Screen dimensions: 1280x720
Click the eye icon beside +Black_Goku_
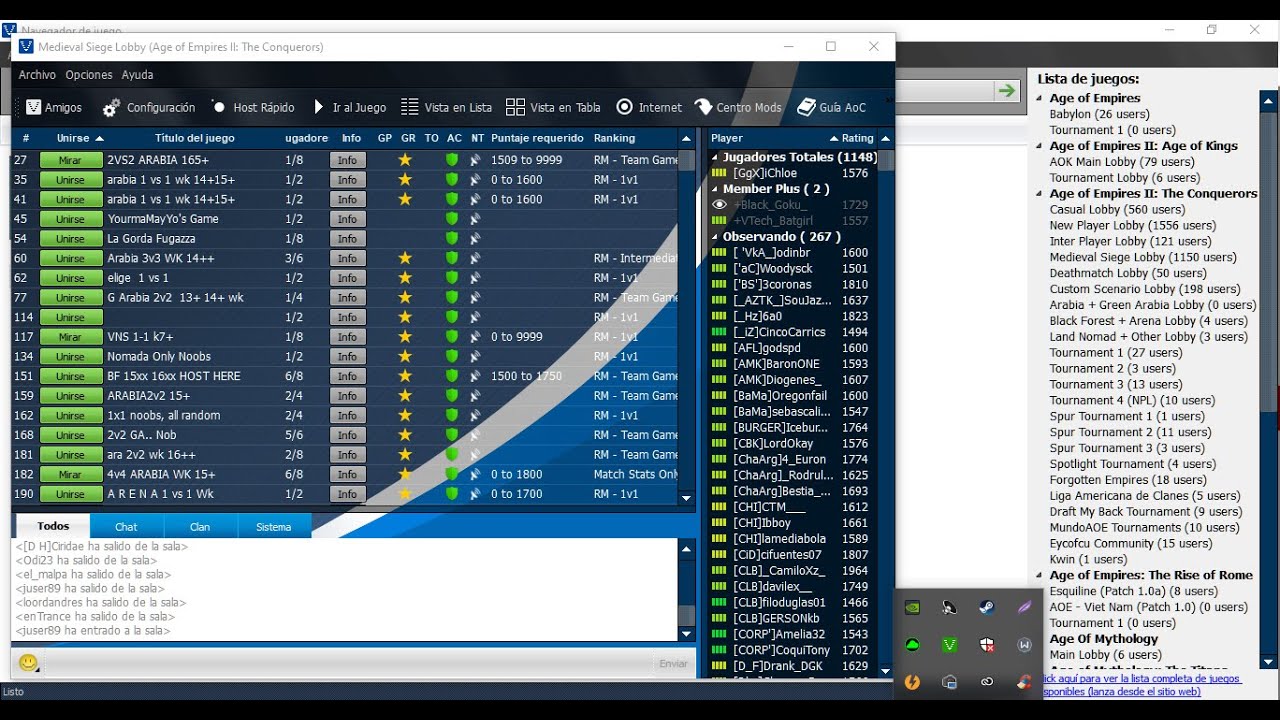tap(718, 205)
